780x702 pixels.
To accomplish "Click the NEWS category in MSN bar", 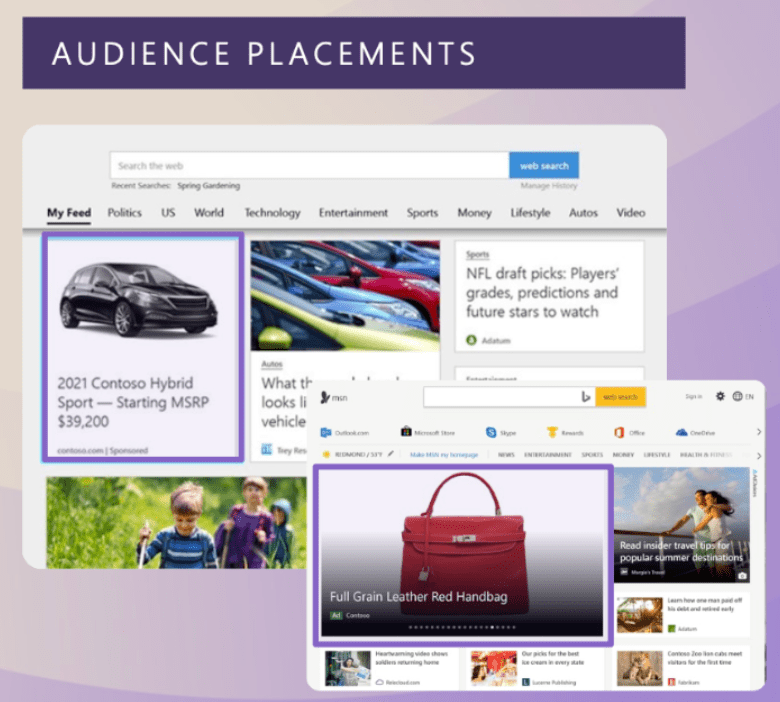I will coord(506,455).
